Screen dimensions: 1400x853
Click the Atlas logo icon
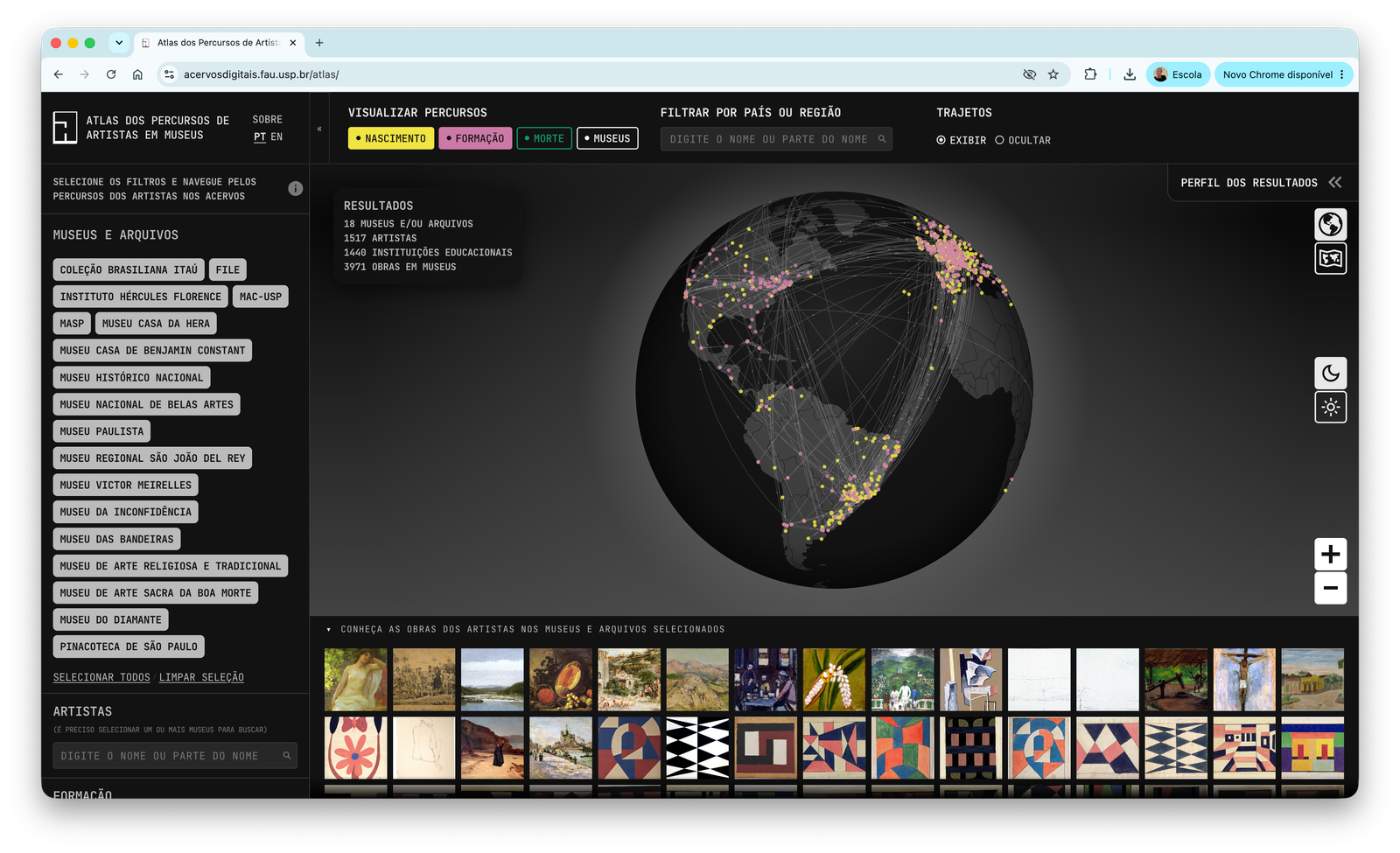65,128
